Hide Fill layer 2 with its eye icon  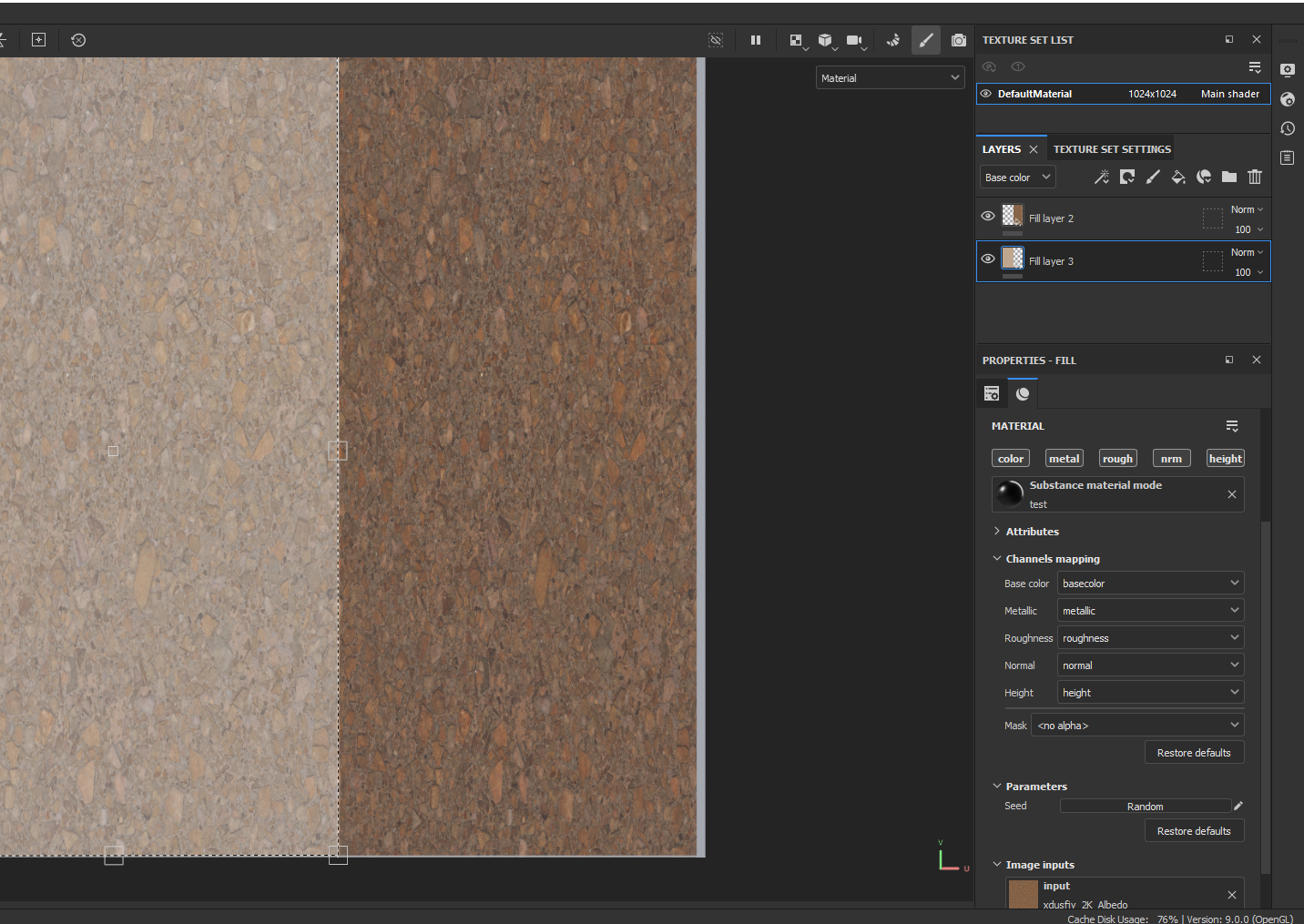click(x=988, y=216)
